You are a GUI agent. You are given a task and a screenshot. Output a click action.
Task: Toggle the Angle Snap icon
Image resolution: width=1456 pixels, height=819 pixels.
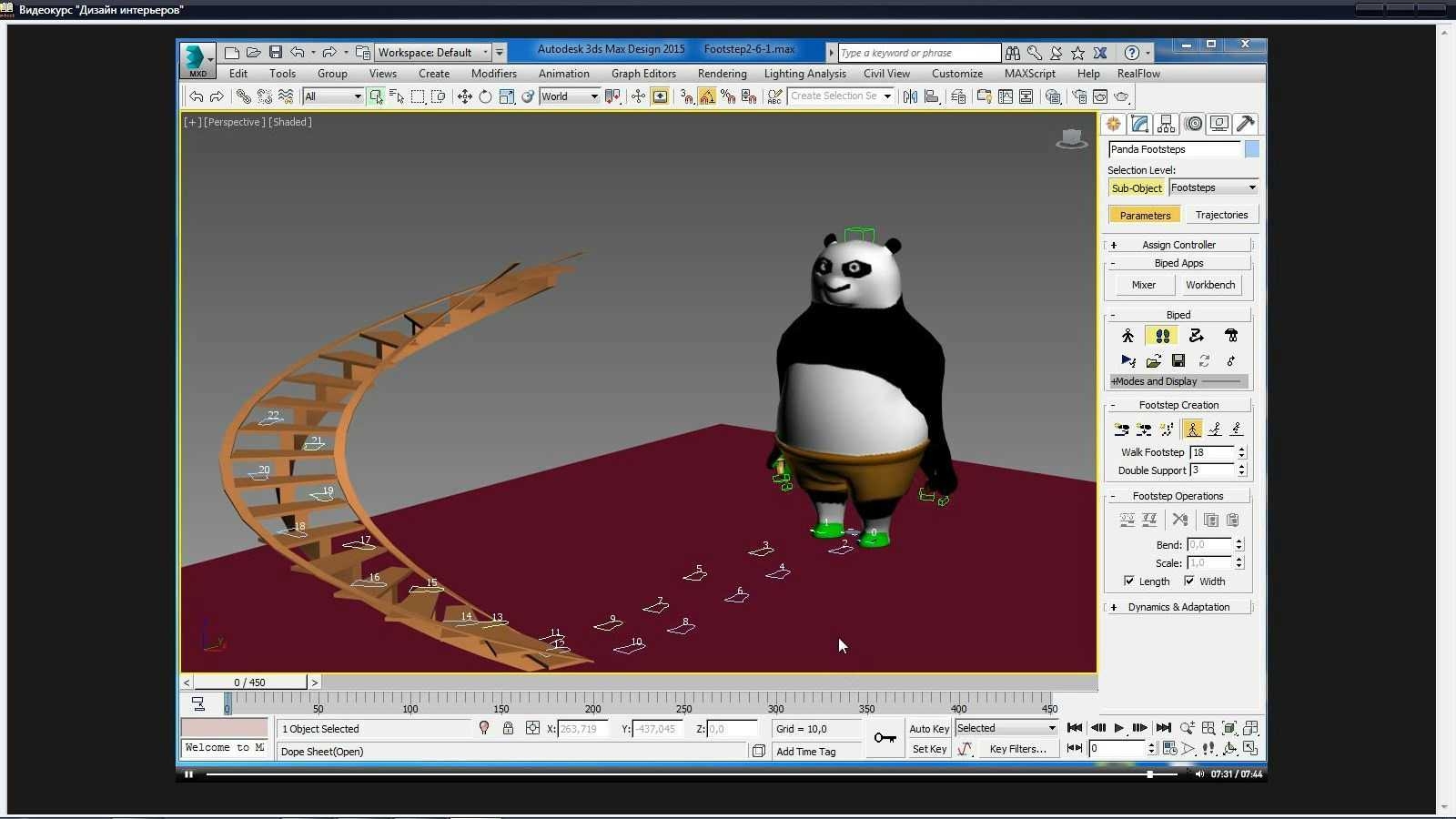point(707,96)
